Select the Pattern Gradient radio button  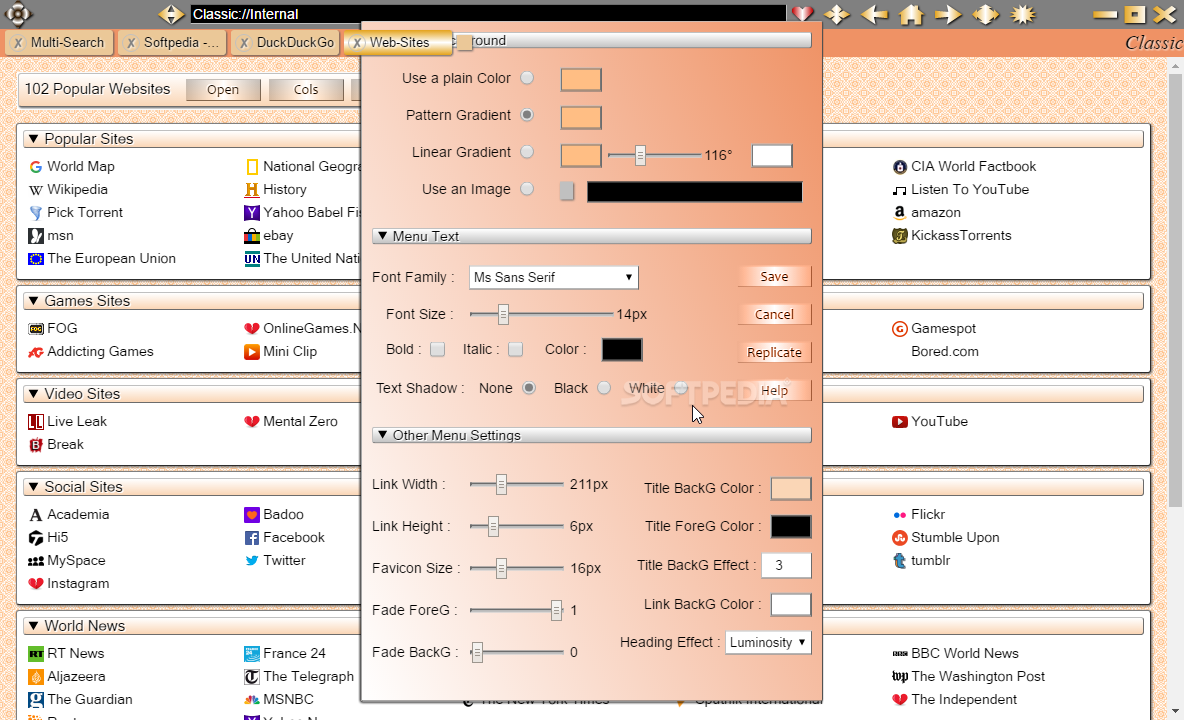(x=527, y=115)
